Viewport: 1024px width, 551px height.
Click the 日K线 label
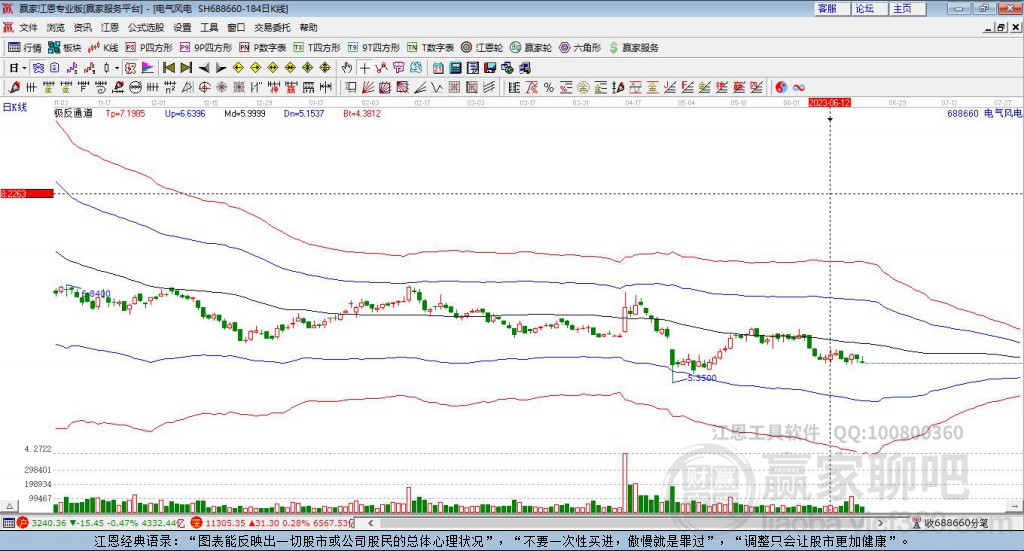(15, 108)
